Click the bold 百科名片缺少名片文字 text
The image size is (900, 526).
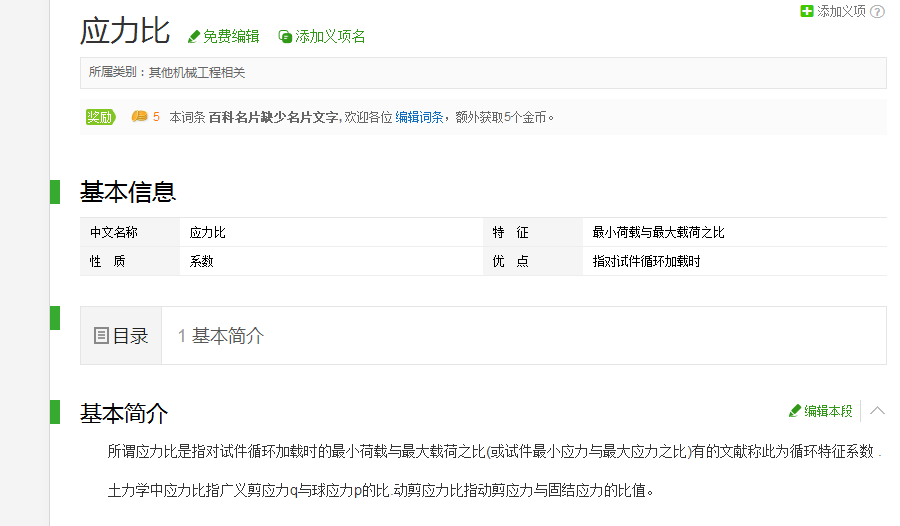coord(273,117)
